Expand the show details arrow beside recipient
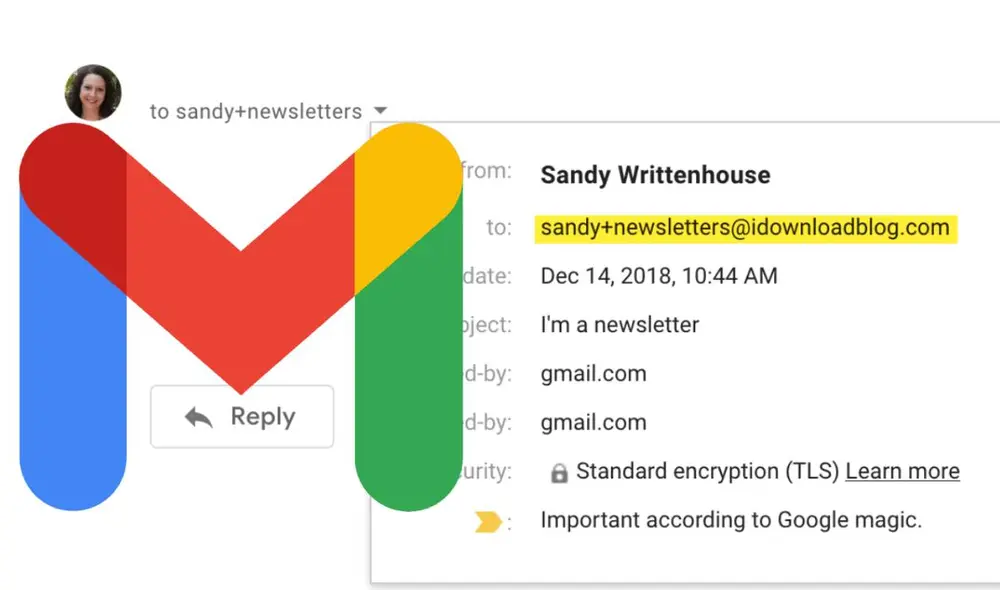This screenshot has width=1000, height=590. tap(379, 111)
